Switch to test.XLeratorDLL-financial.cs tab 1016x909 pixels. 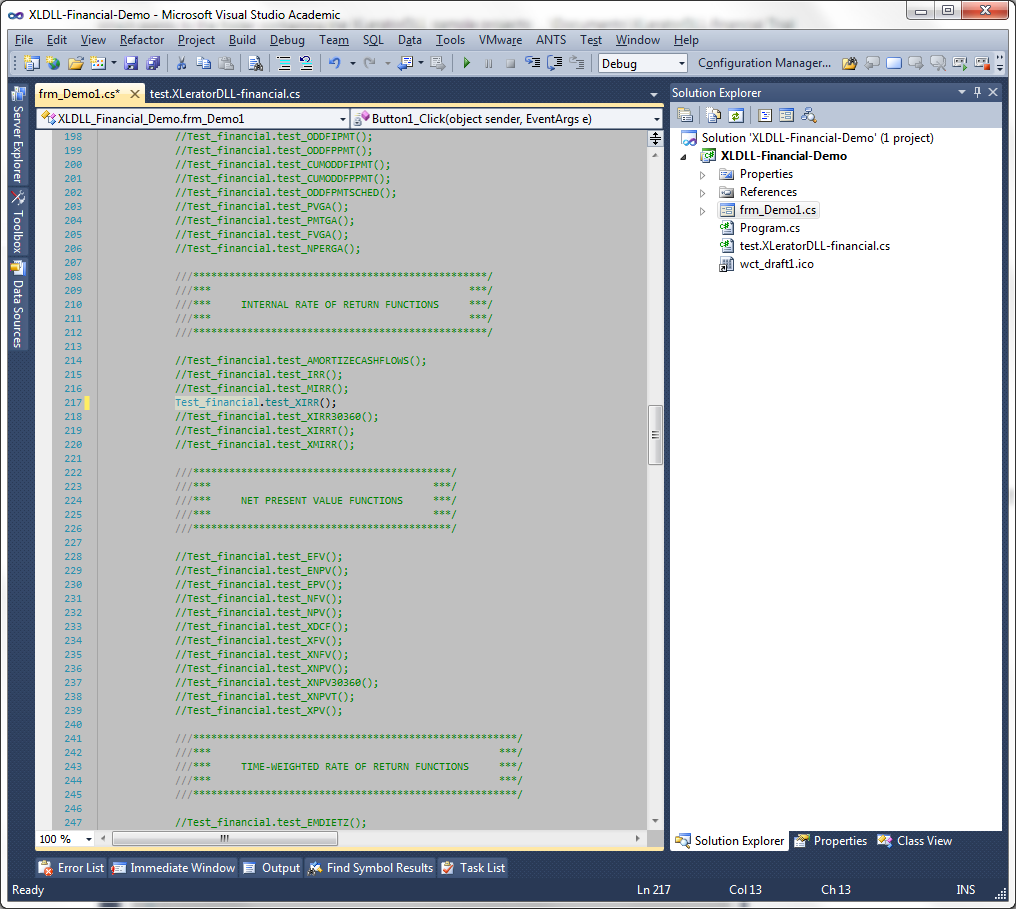[x=225, y=94]
